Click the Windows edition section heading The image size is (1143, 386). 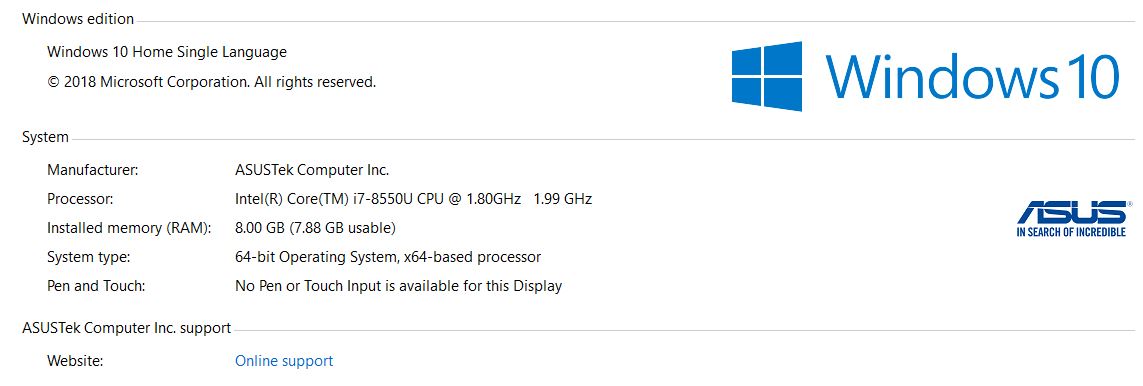78,19
